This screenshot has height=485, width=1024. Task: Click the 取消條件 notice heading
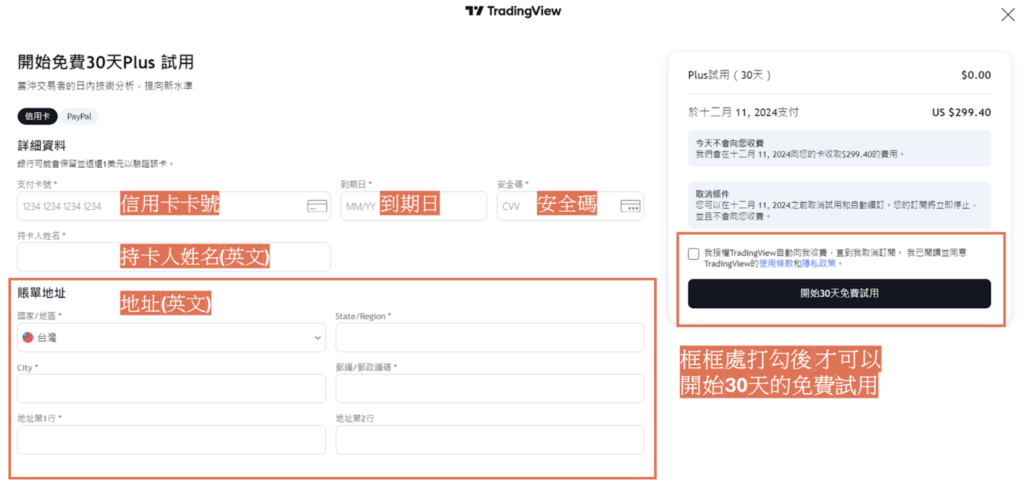click(x=712, y=195)
